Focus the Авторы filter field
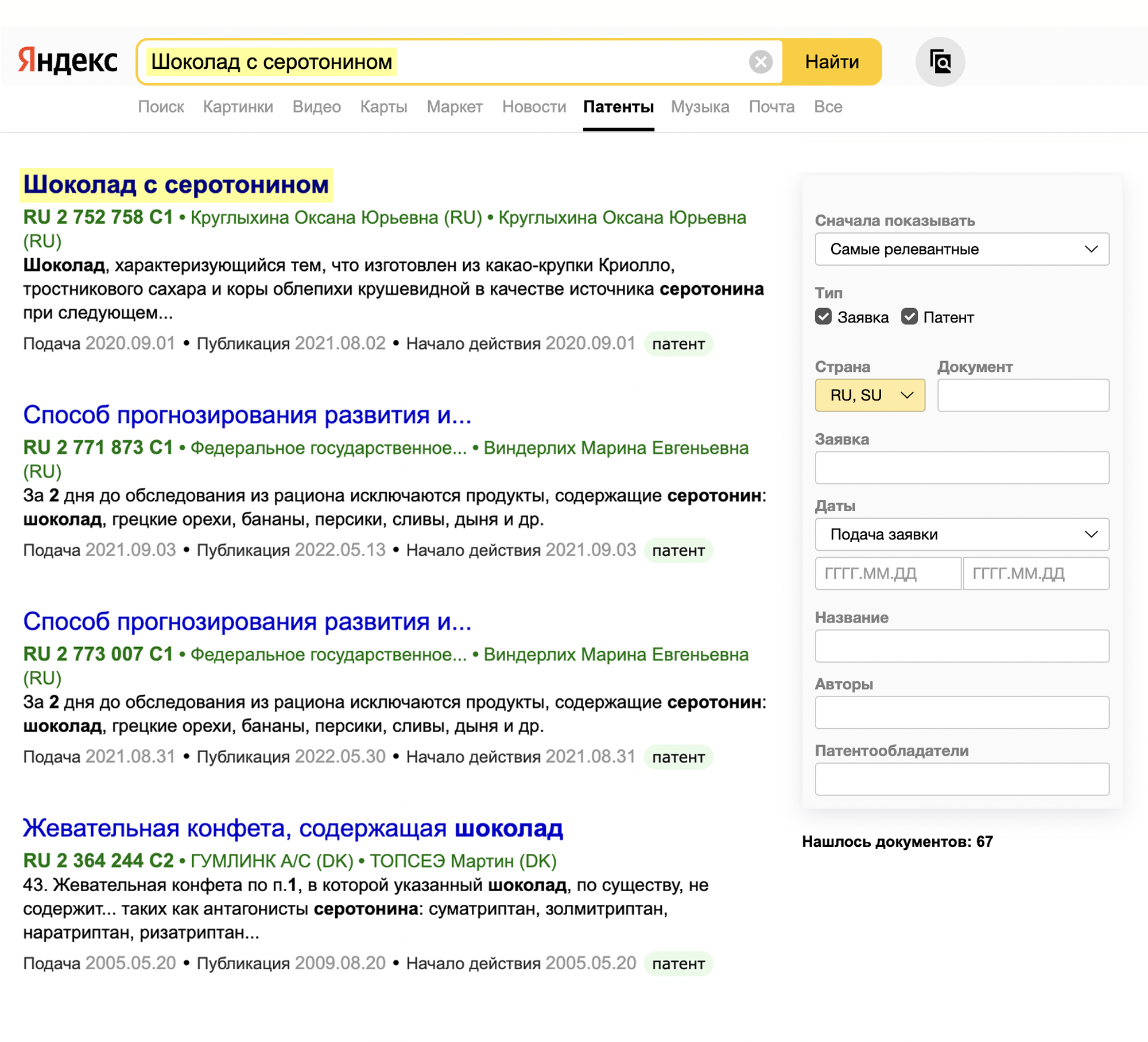Viewport: 1148px width, 1042px height. [x=961, y=713]
